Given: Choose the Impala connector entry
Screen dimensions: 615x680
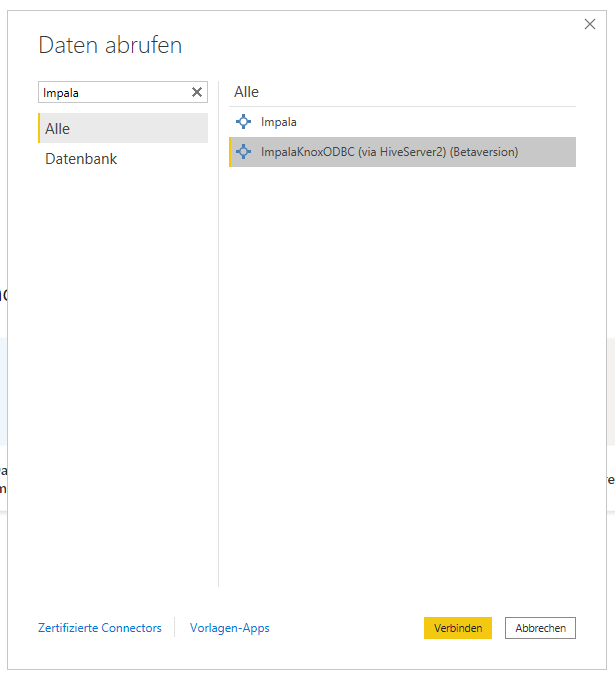Looking at the screenshot, I should [402, 122].
